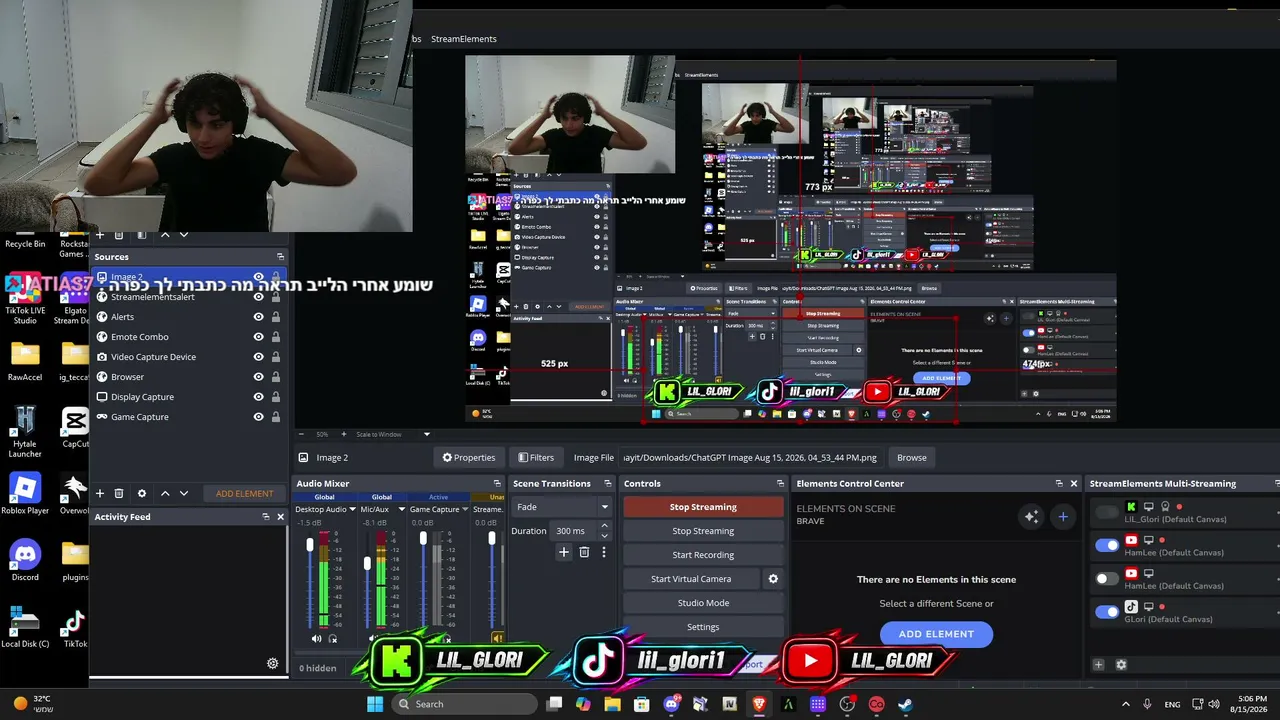Add a multi-streaming output with plus icon
1280x720 pixels.
[x=1099, y=665]
